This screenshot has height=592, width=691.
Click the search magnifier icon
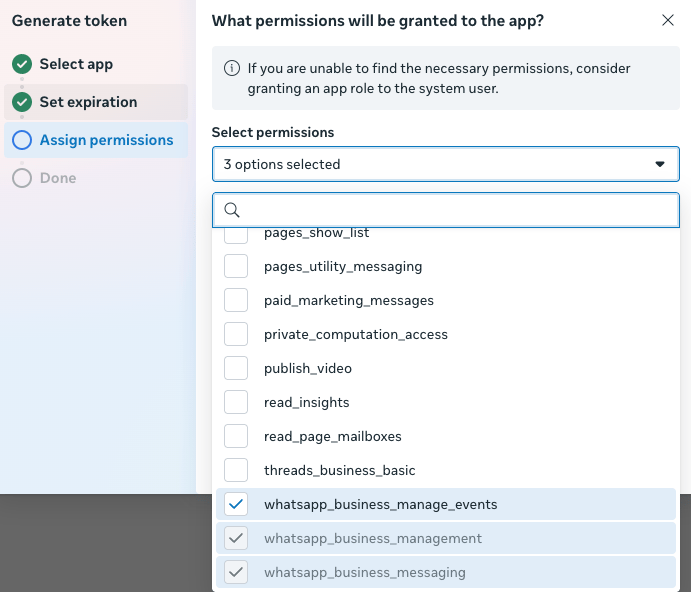[x=232, y=210]
